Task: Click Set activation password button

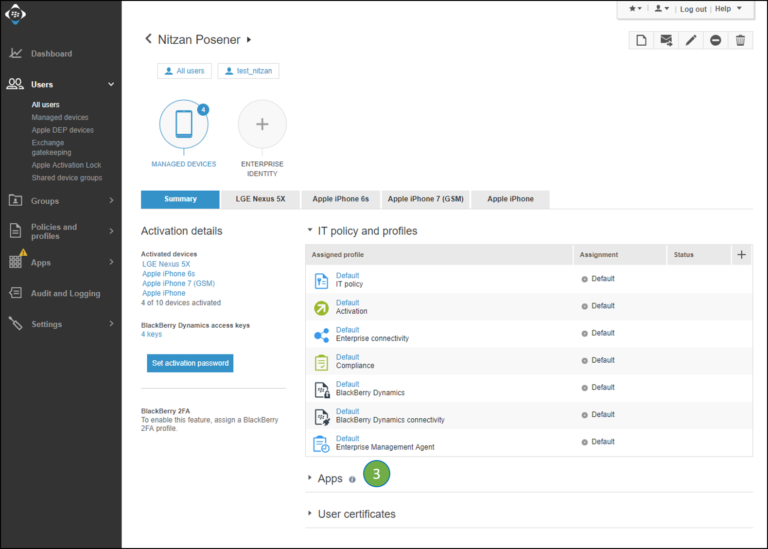Action: point(189,363)
